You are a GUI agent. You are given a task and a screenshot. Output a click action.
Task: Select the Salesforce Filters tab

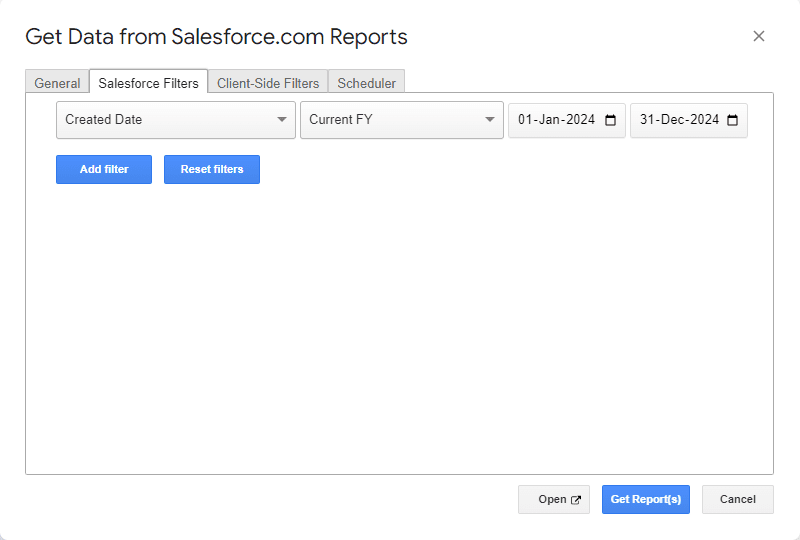(148, 83)
